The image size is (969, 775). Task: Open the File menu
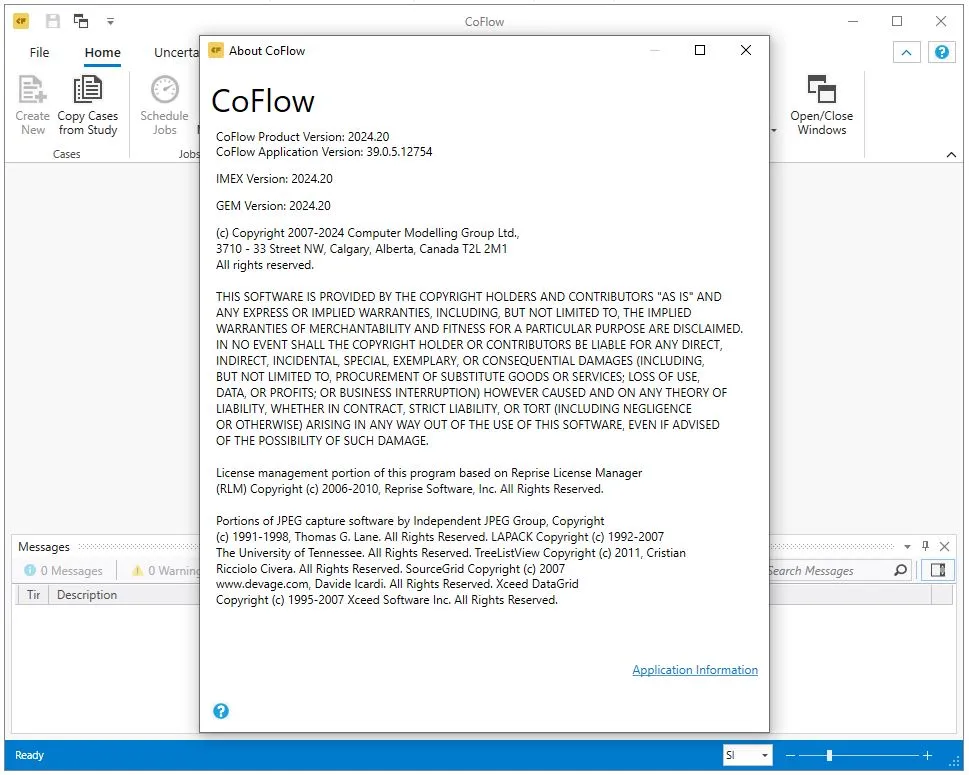(x=39, y=53)
